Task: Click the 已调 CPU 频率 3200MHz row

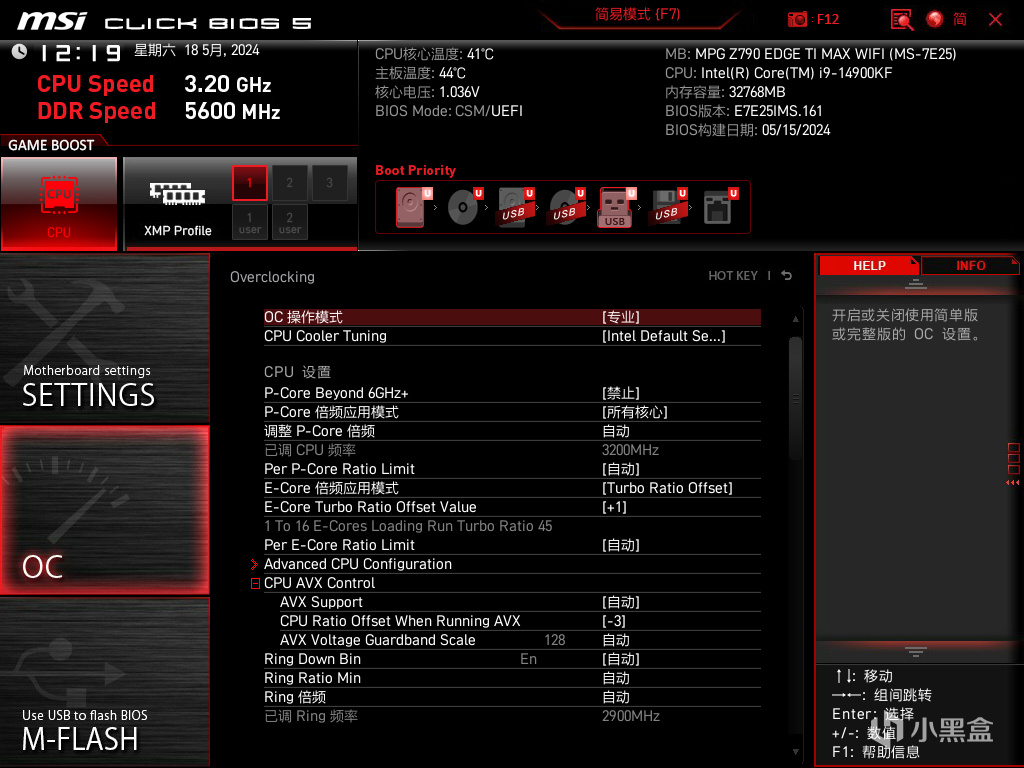Action: (x=512, y=450)
